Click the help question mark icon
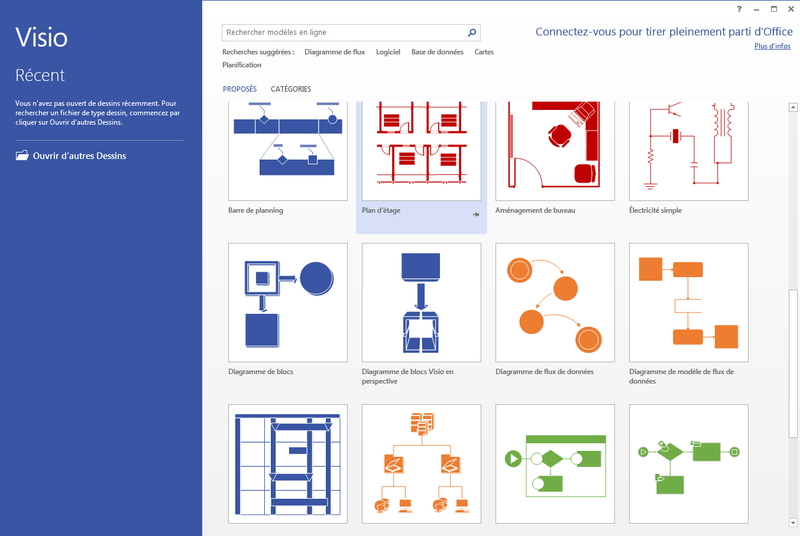 point(739,9)
